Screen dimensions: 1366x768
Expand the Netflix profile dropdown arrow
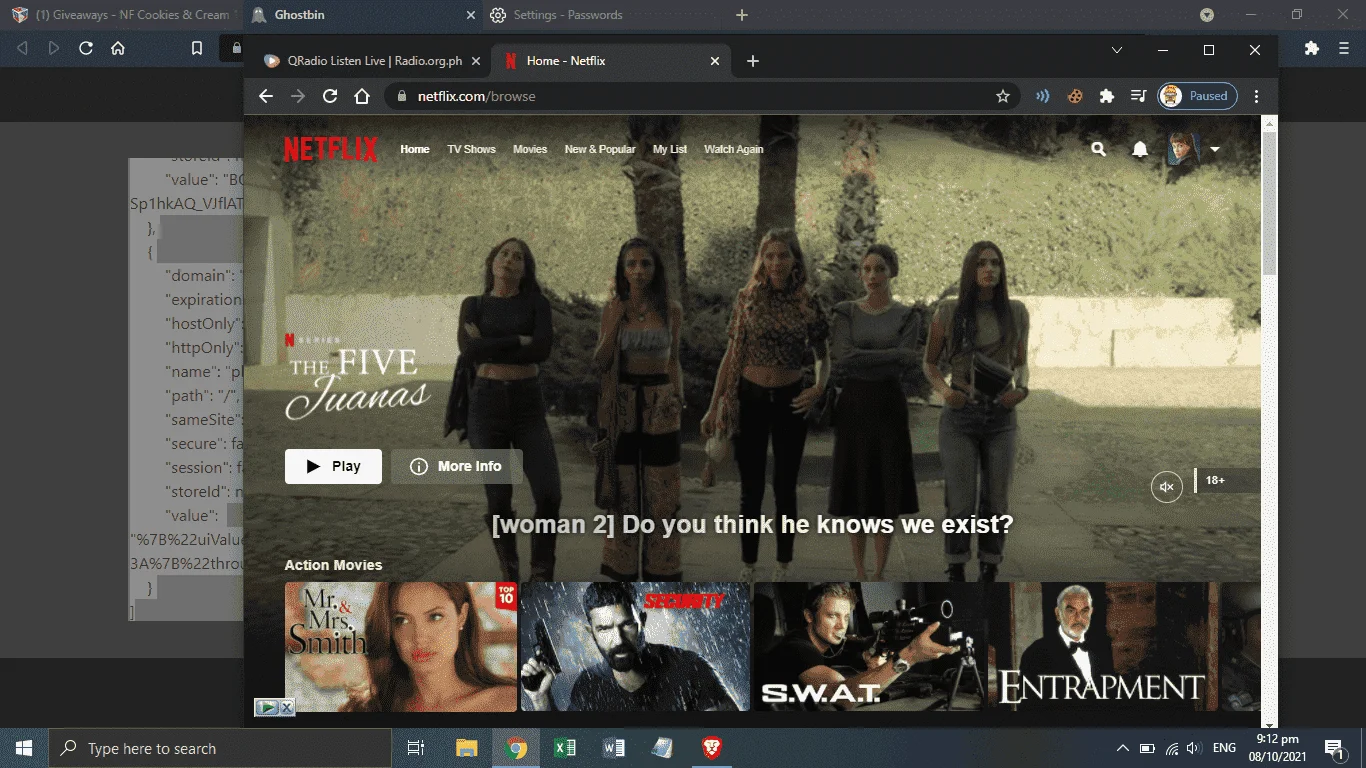click(1215, 149)
